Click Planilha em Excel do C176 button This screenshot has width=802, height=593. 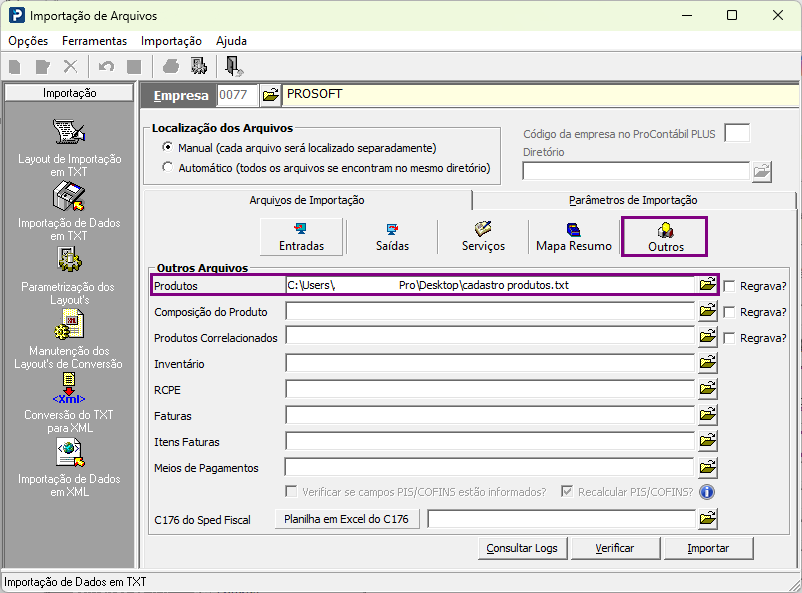point(347,519)
